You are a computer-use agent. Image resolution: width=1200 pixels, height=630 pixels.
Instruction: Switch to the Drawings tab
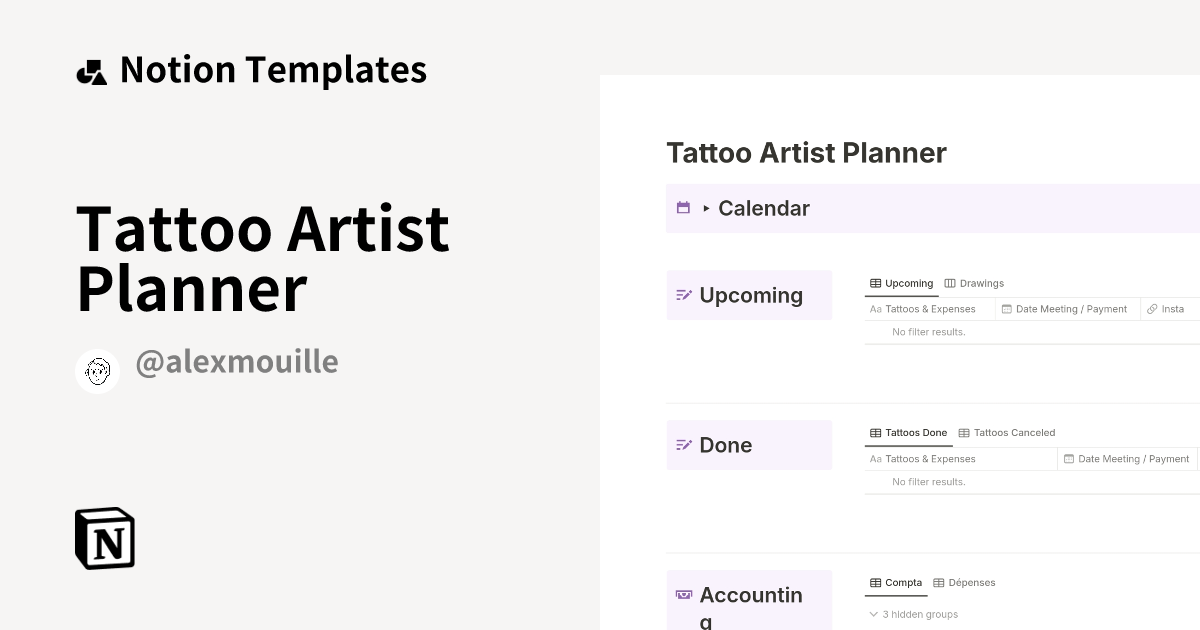point(974,283)
